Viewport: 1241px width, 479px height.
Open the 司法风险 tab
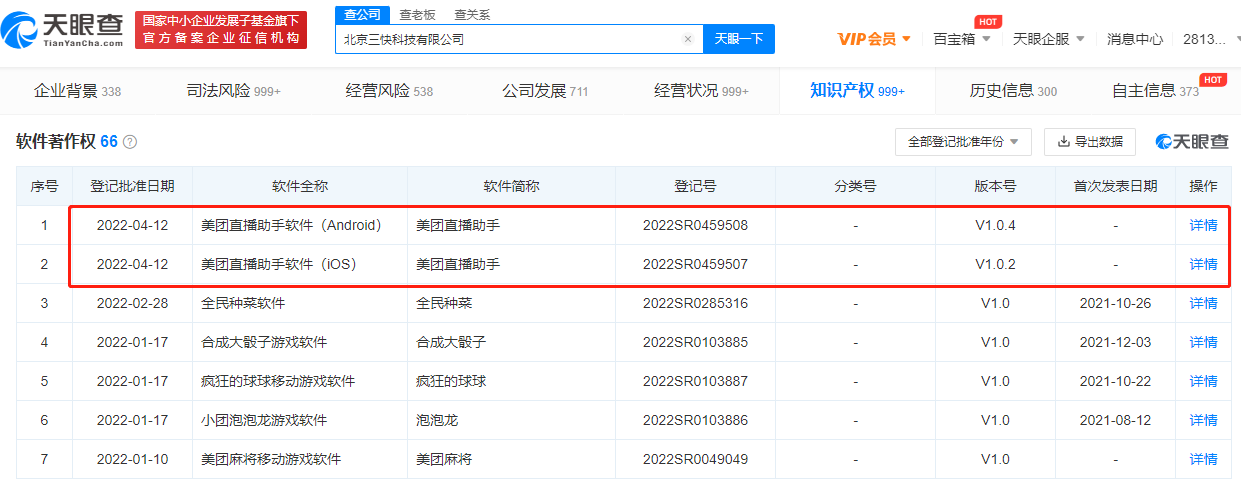(233, 91)
